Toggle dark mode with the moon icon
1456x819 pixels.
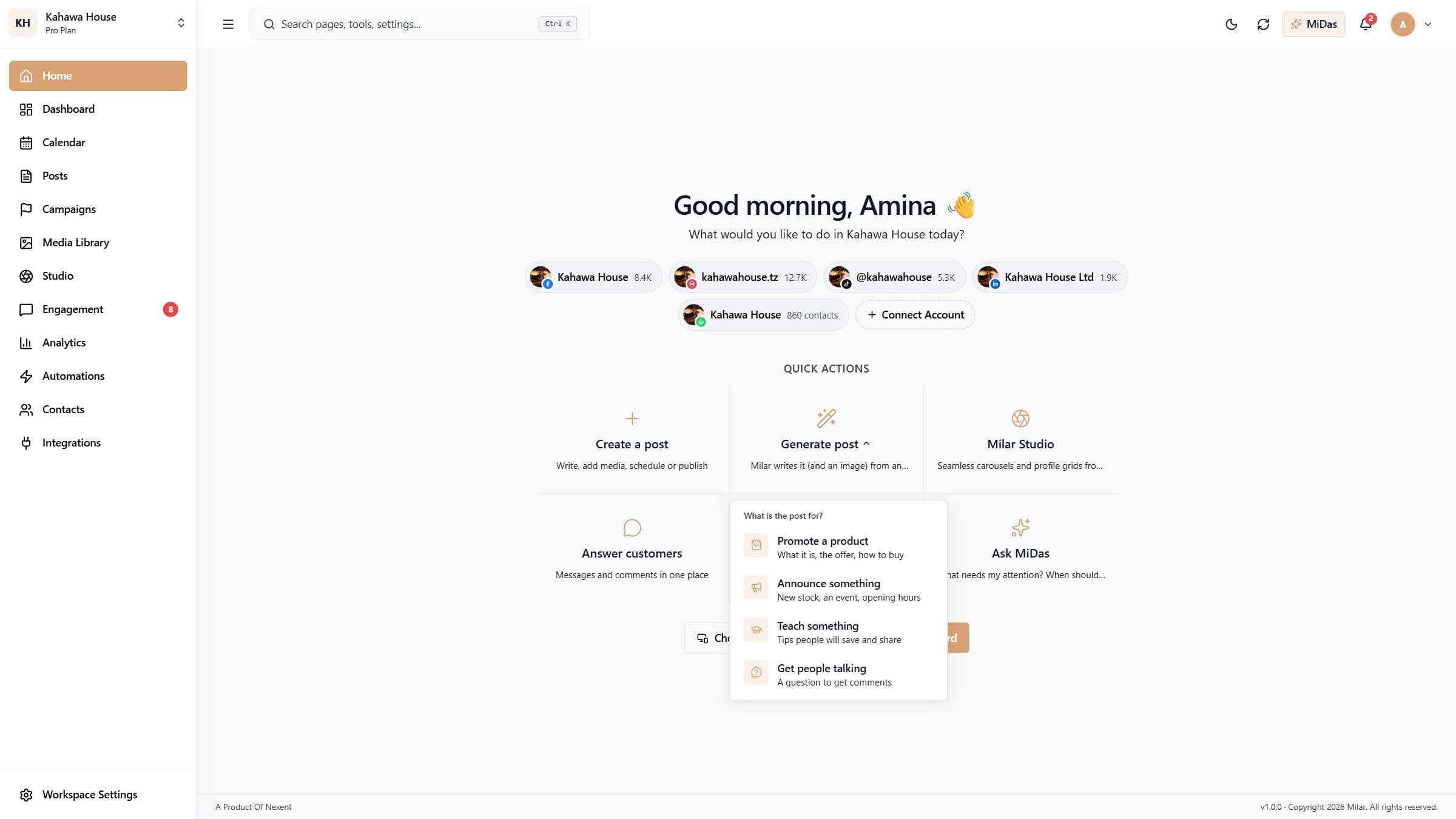1231,24
